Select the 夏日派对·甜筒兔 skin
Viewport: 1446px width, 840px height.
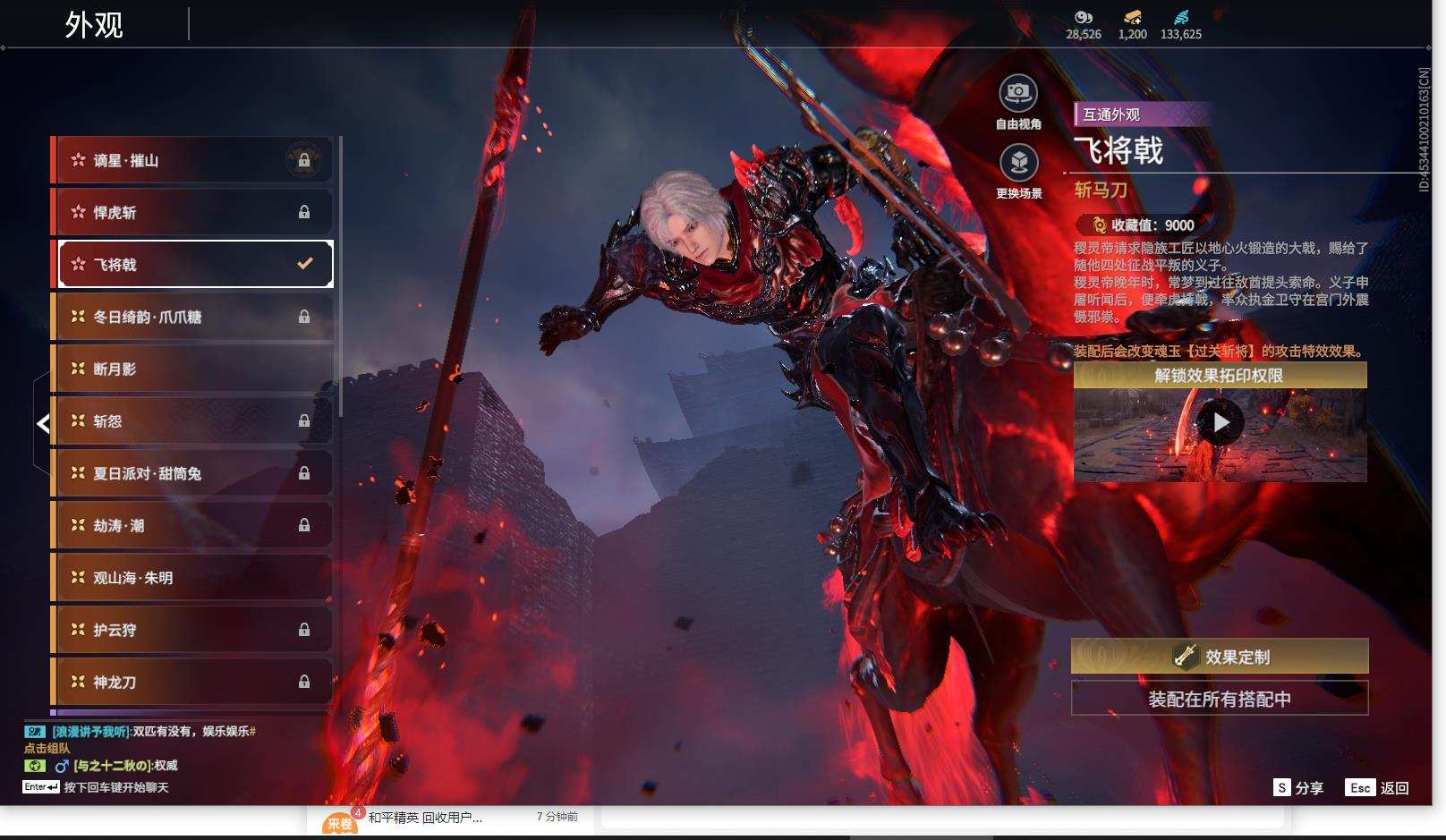pyautogui.click(x=192, y=472)
